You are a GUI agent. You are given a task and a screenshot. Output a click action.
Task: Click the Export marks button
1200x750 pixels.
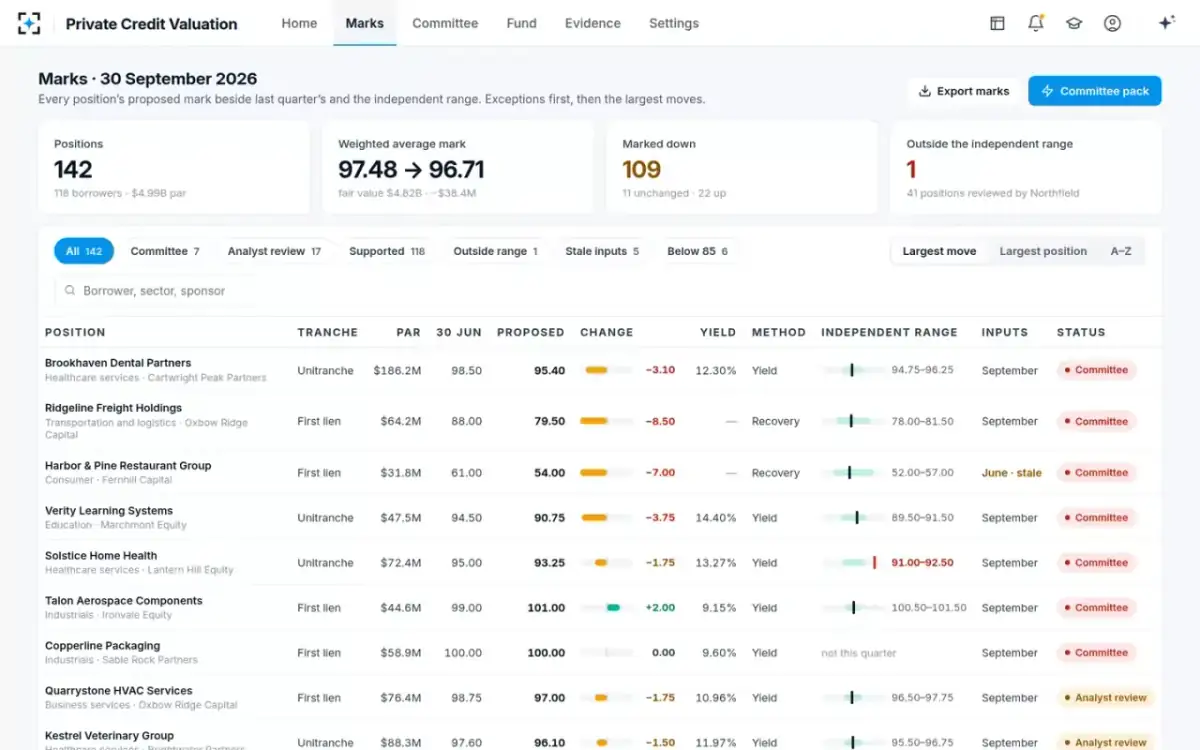click(964, 91)
